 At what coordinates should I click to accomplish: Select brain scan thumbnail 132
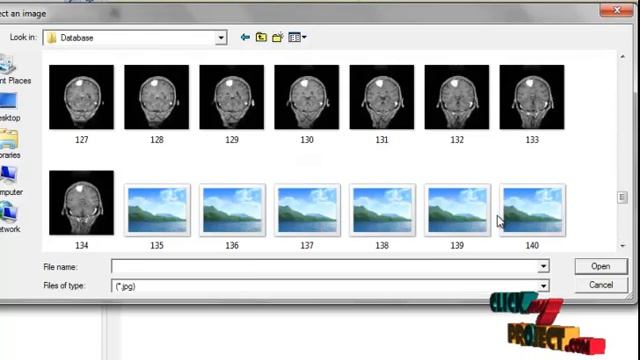click(x=457, y=97)
